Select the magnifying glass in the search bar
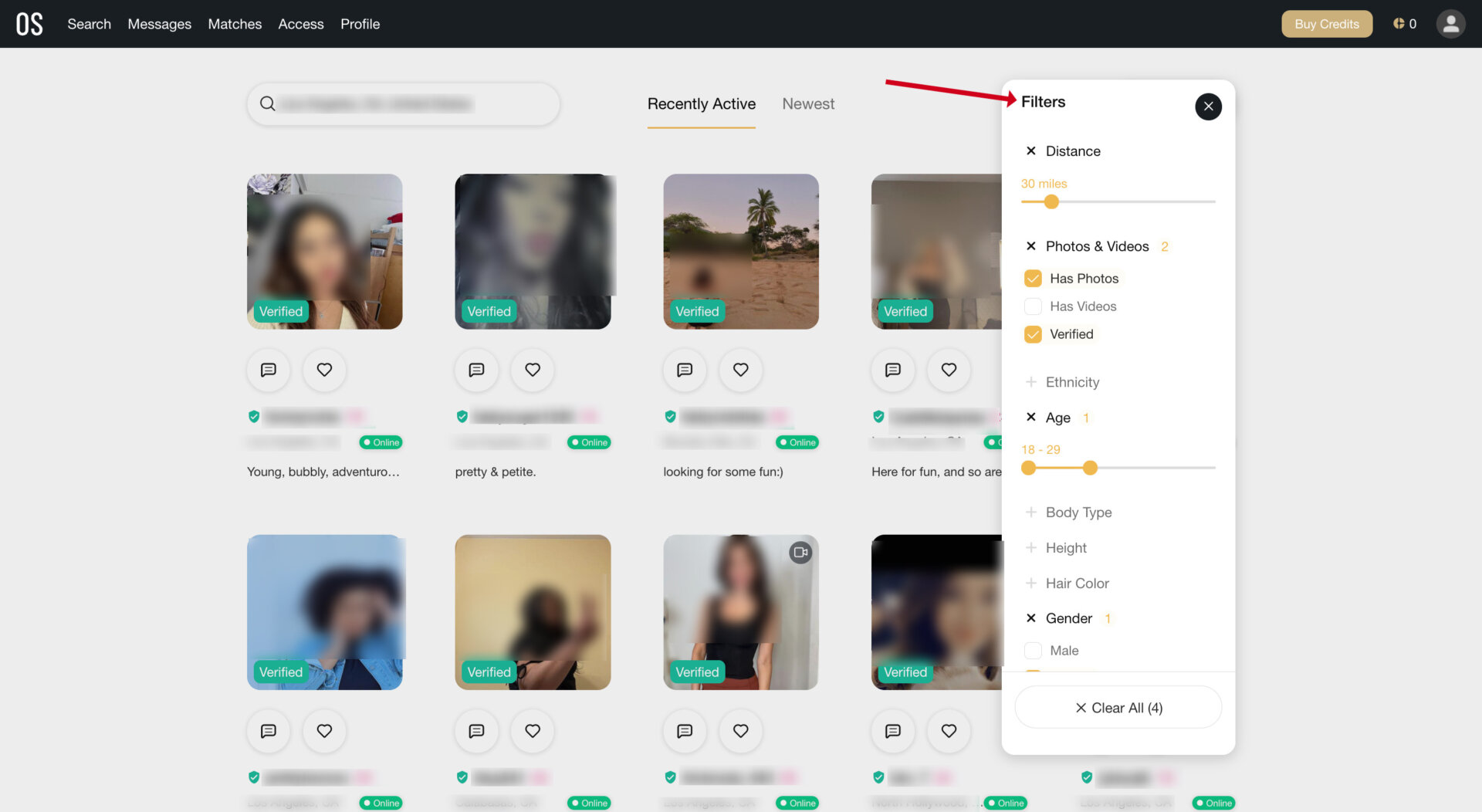1482x812 pixels. pyautogui.click(x=267, y=103)
